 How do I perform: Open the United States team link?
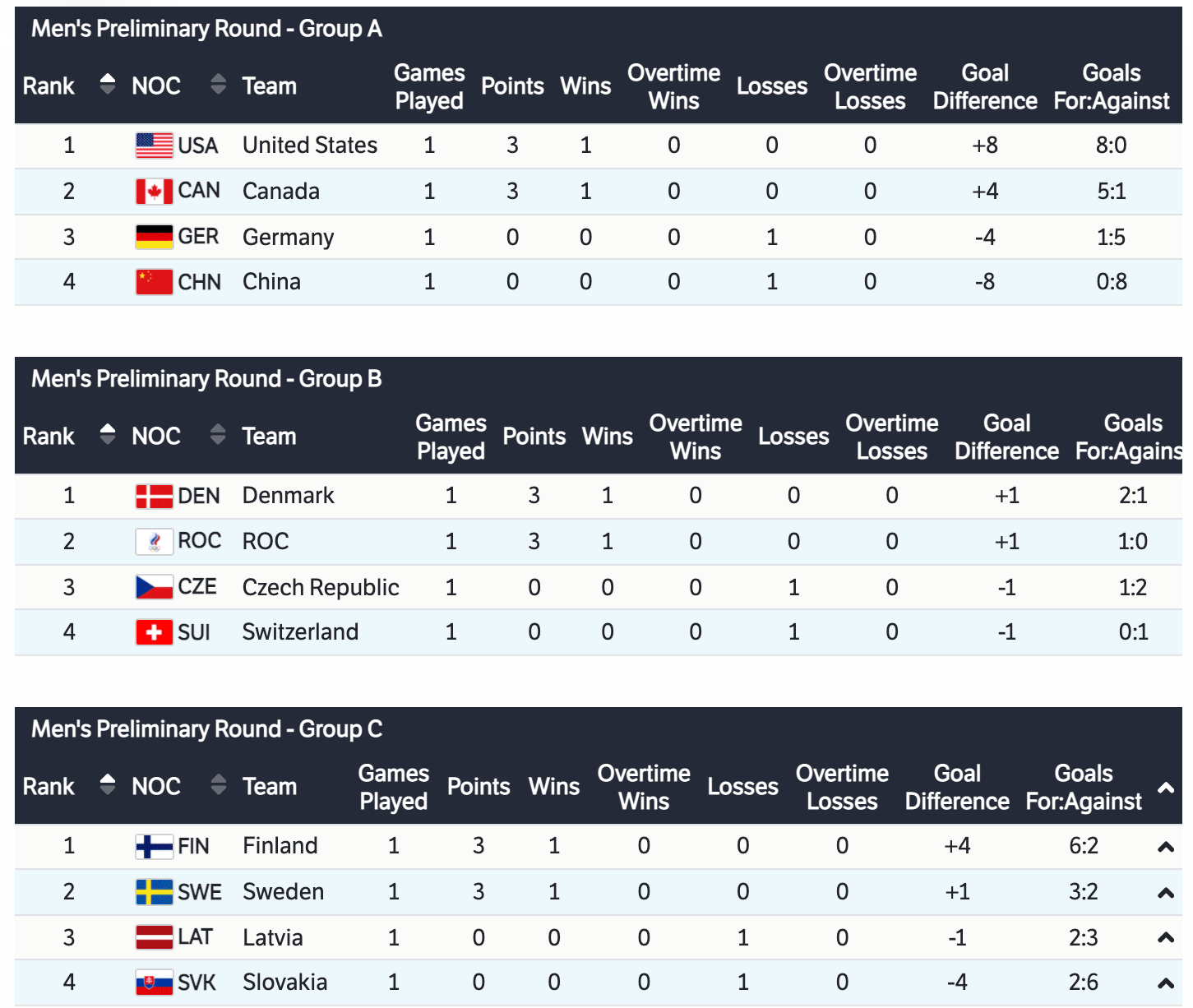pos(310,146)
